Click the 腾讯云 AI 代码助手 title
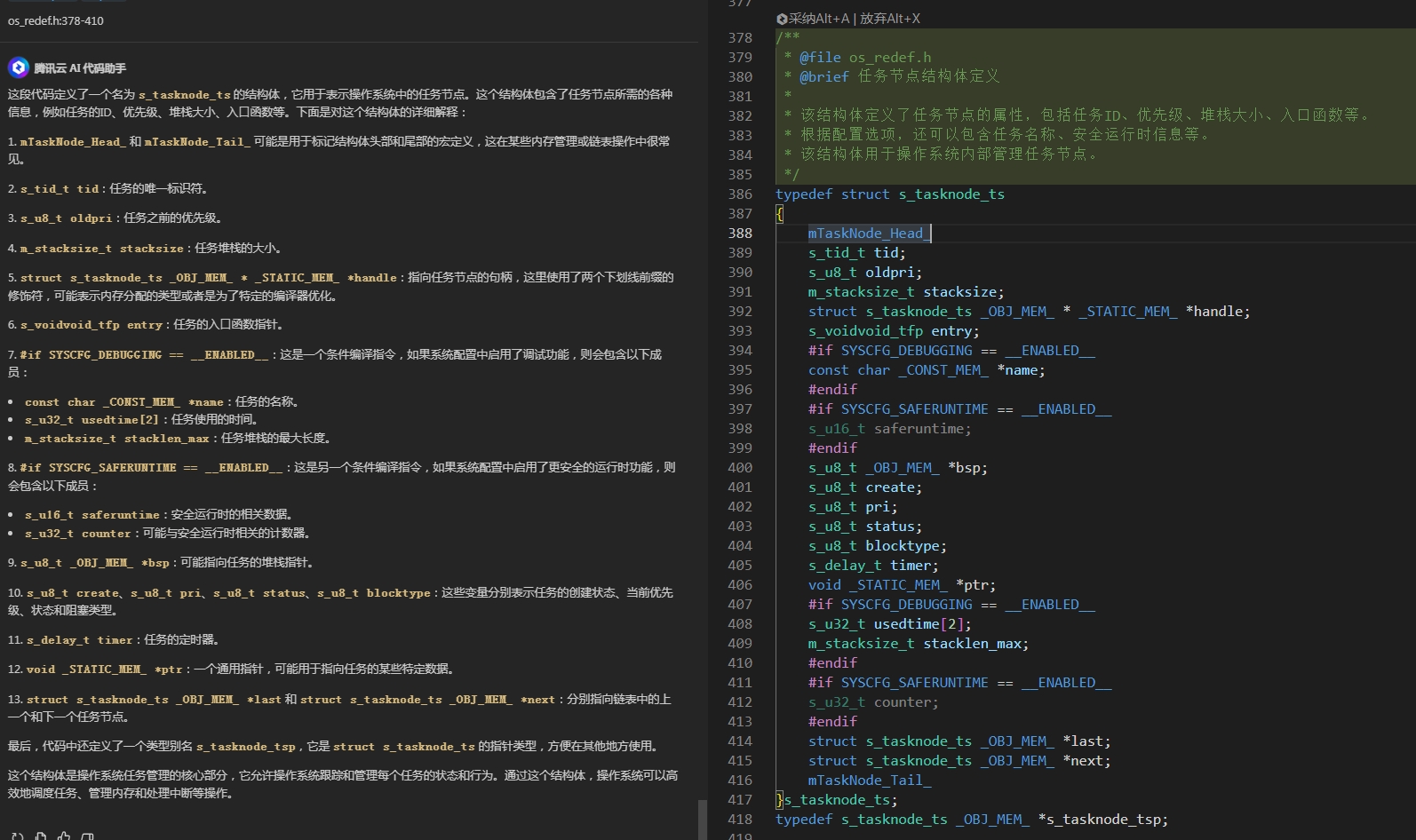Screen dimensions: 1416x840 click(80, 68)
